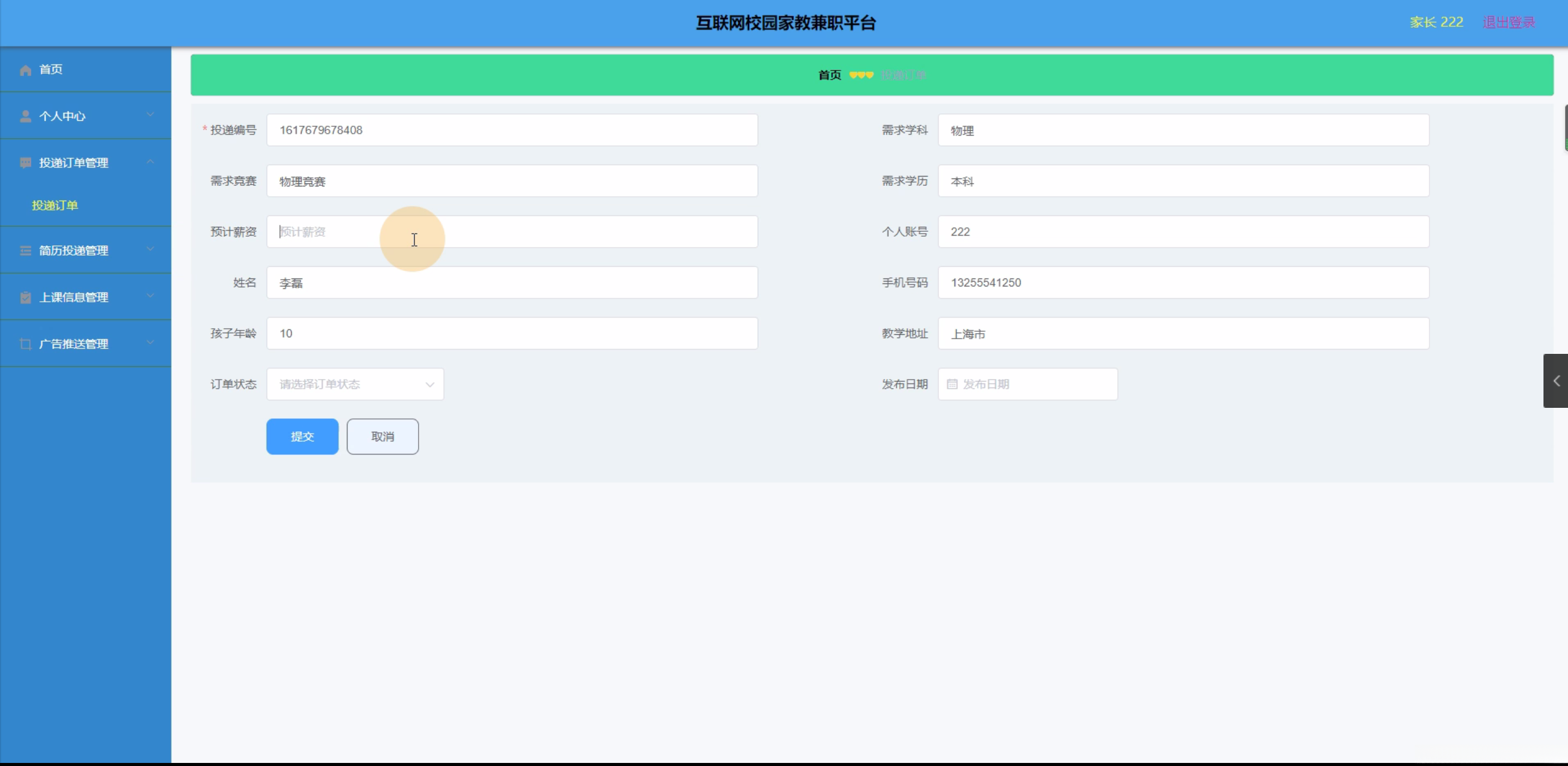Click the clipboard icon beside 上课信息管理

pyautogui.click(x=25, y=297)
